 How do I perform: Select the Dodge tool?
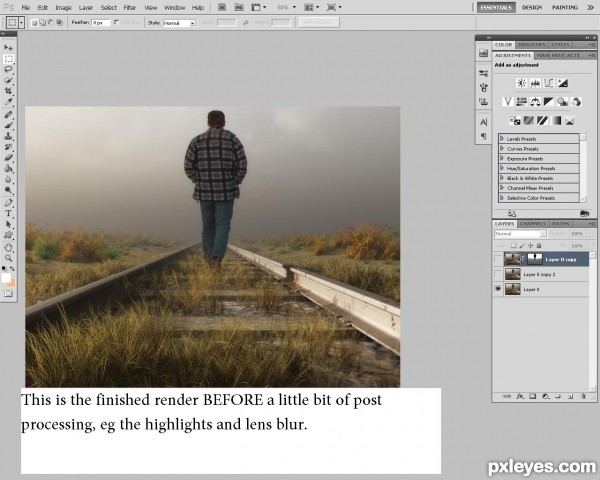click(8, 189)
